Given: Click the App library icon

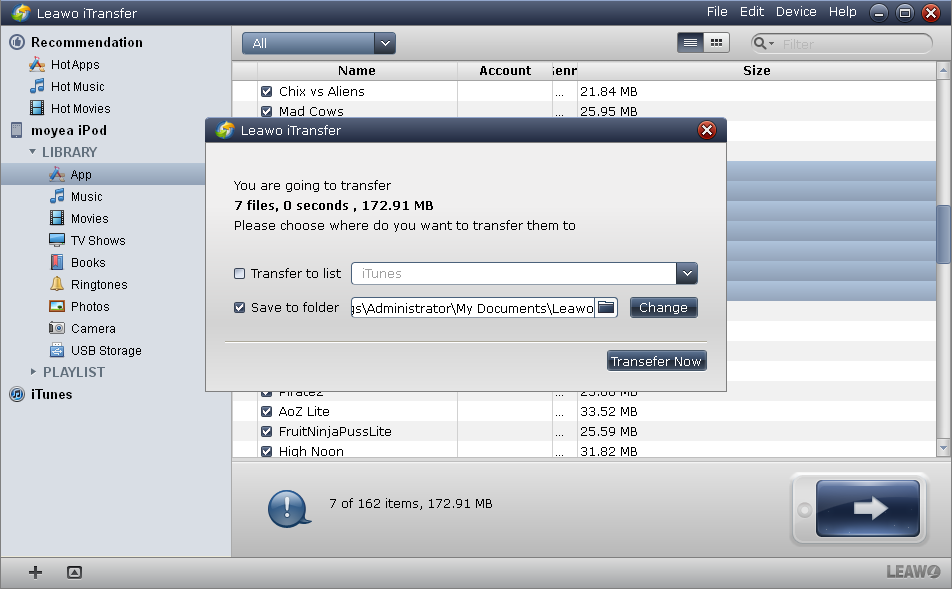Looking at the screenshot, I should [x=57, y=175].
